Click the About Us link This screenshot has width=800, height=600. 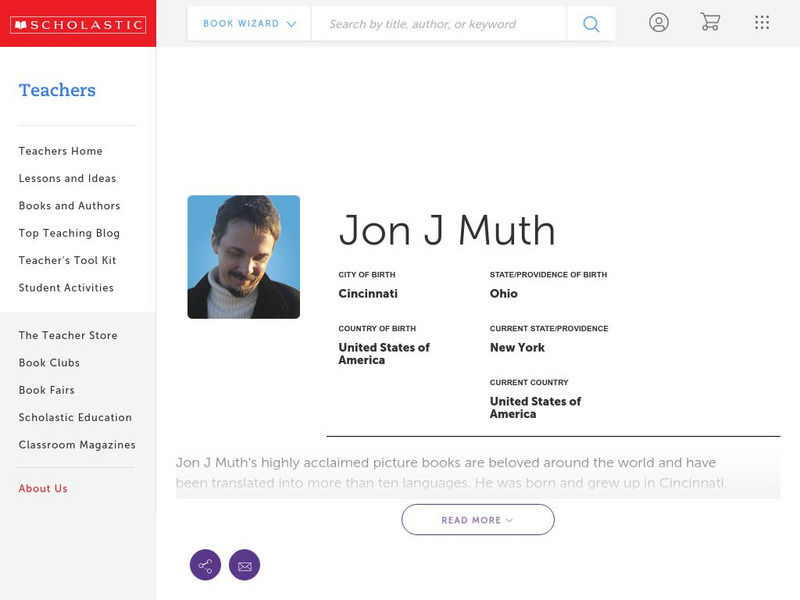click(43, 489)
